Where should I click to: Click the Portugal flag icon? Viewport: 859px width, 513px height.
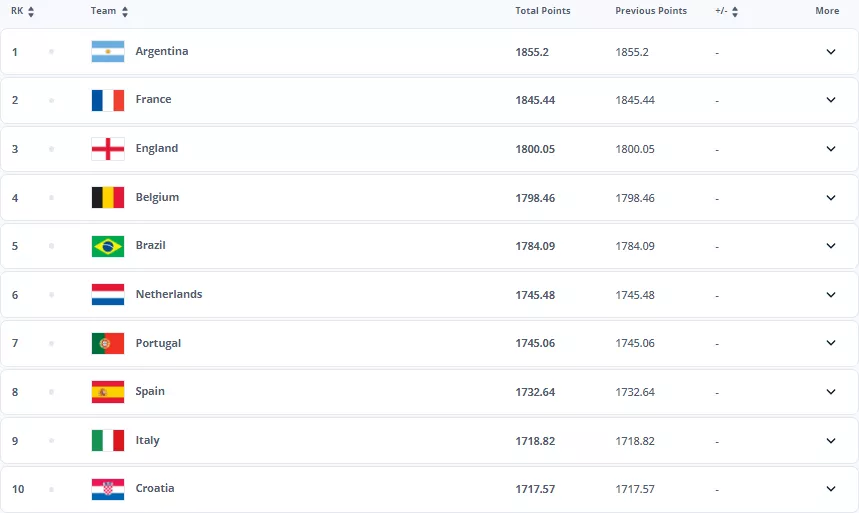[x=107, y=343]
